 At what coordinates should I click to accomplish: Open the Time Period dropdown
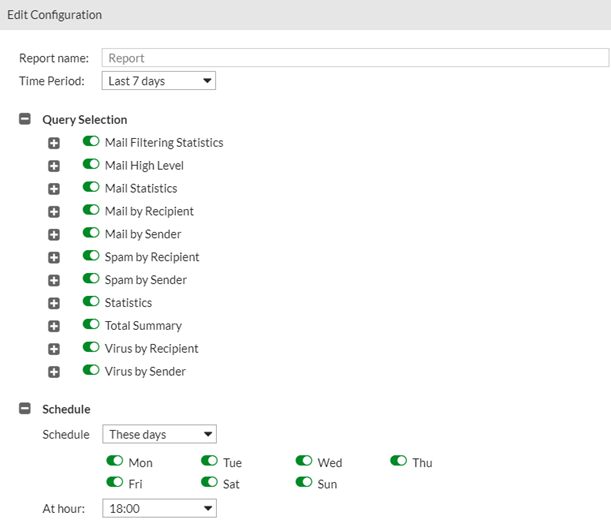click(159, 81)
